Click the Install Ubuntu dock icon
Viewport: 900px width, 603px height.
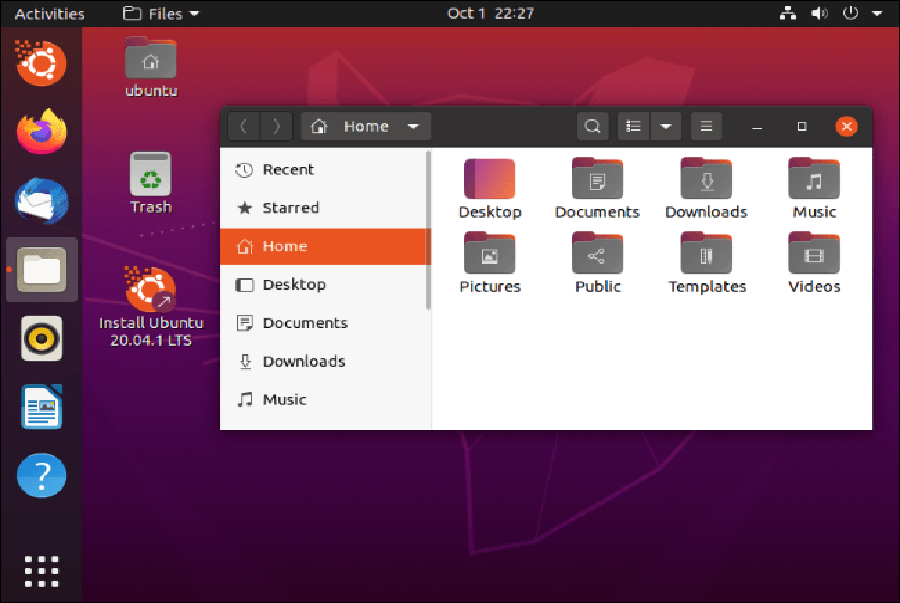[40, 63]
